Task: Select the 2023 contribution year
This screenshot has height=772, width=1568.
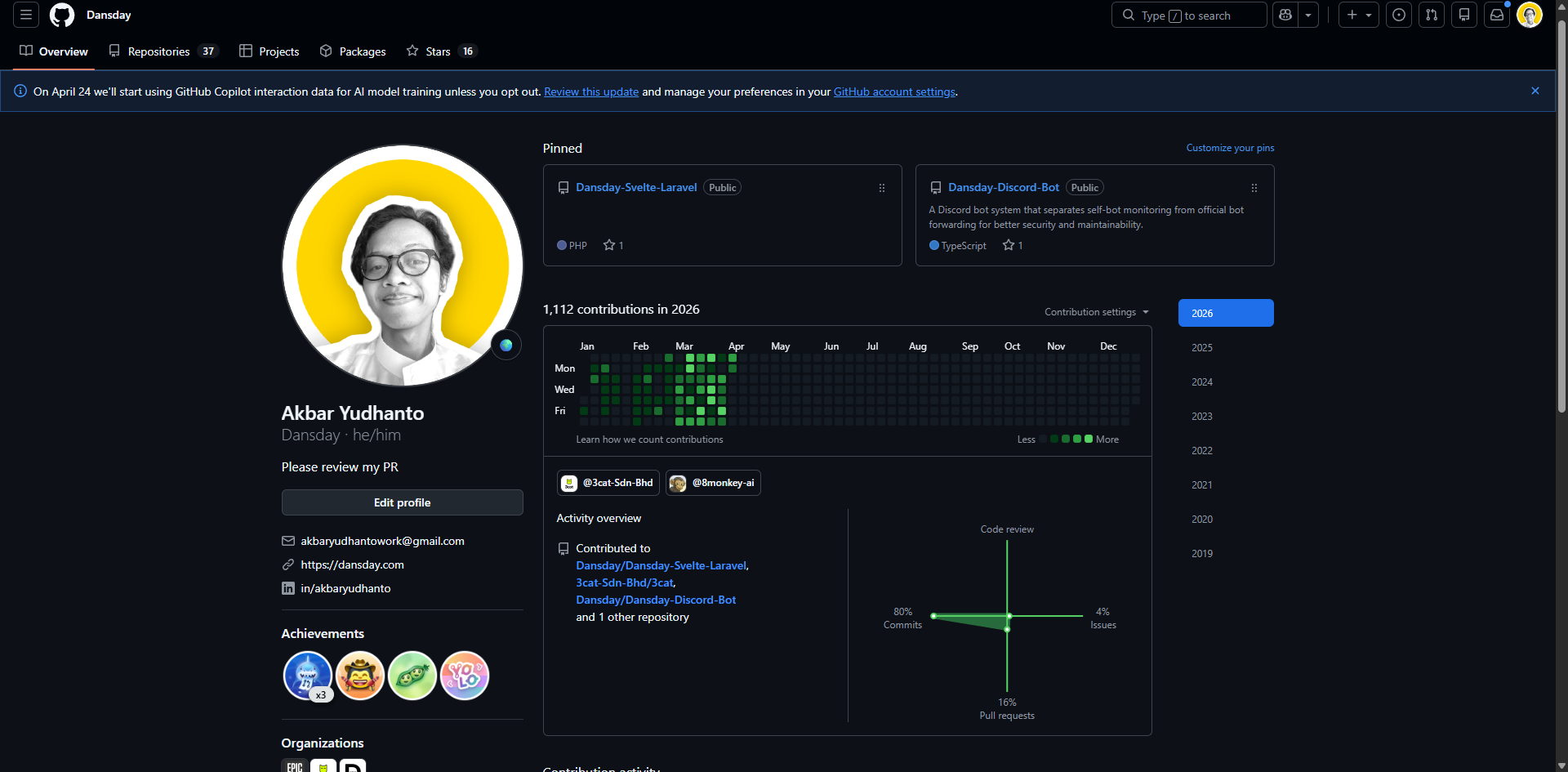Action: (x=1226, y=416)
